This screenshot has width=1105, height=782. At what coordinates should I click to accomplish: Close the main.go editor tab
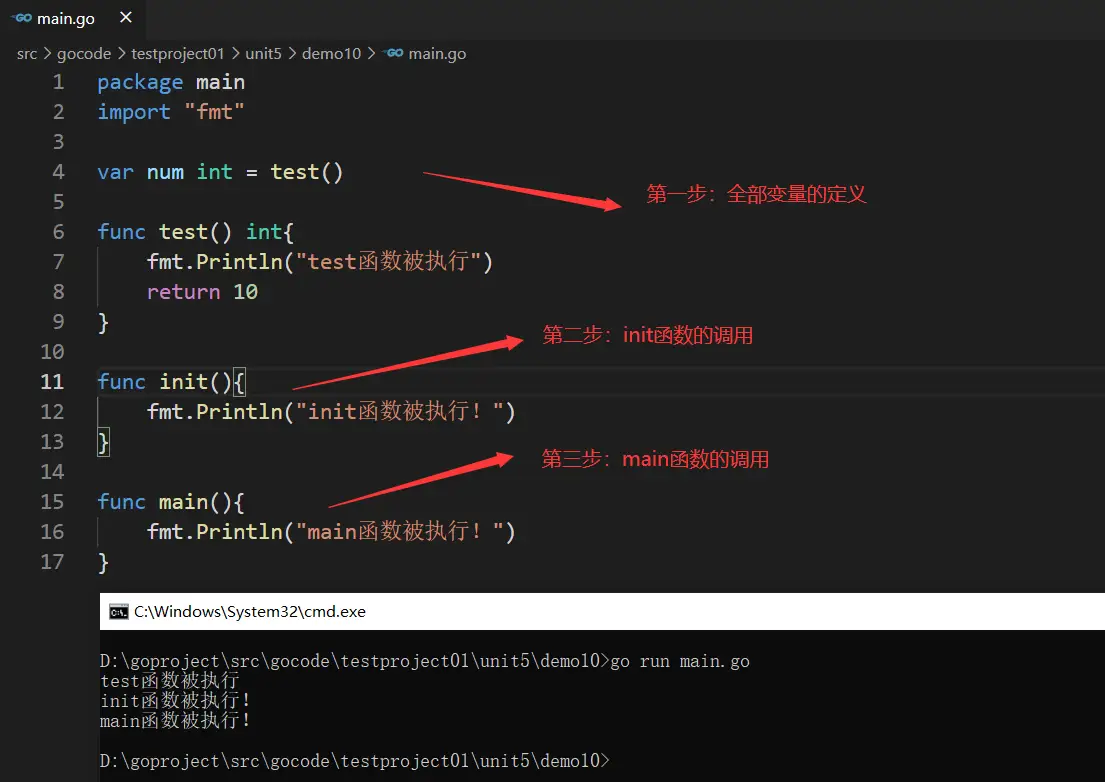click(124, 19)
